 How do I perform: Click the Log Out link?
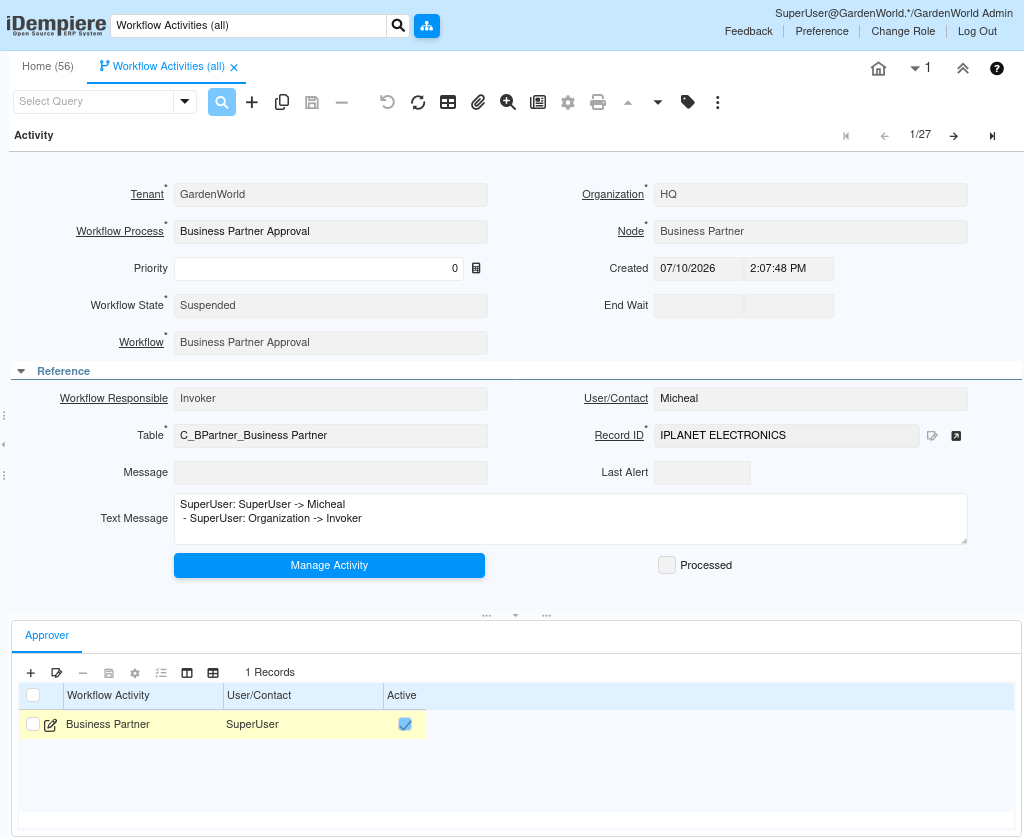coord(977,31)
